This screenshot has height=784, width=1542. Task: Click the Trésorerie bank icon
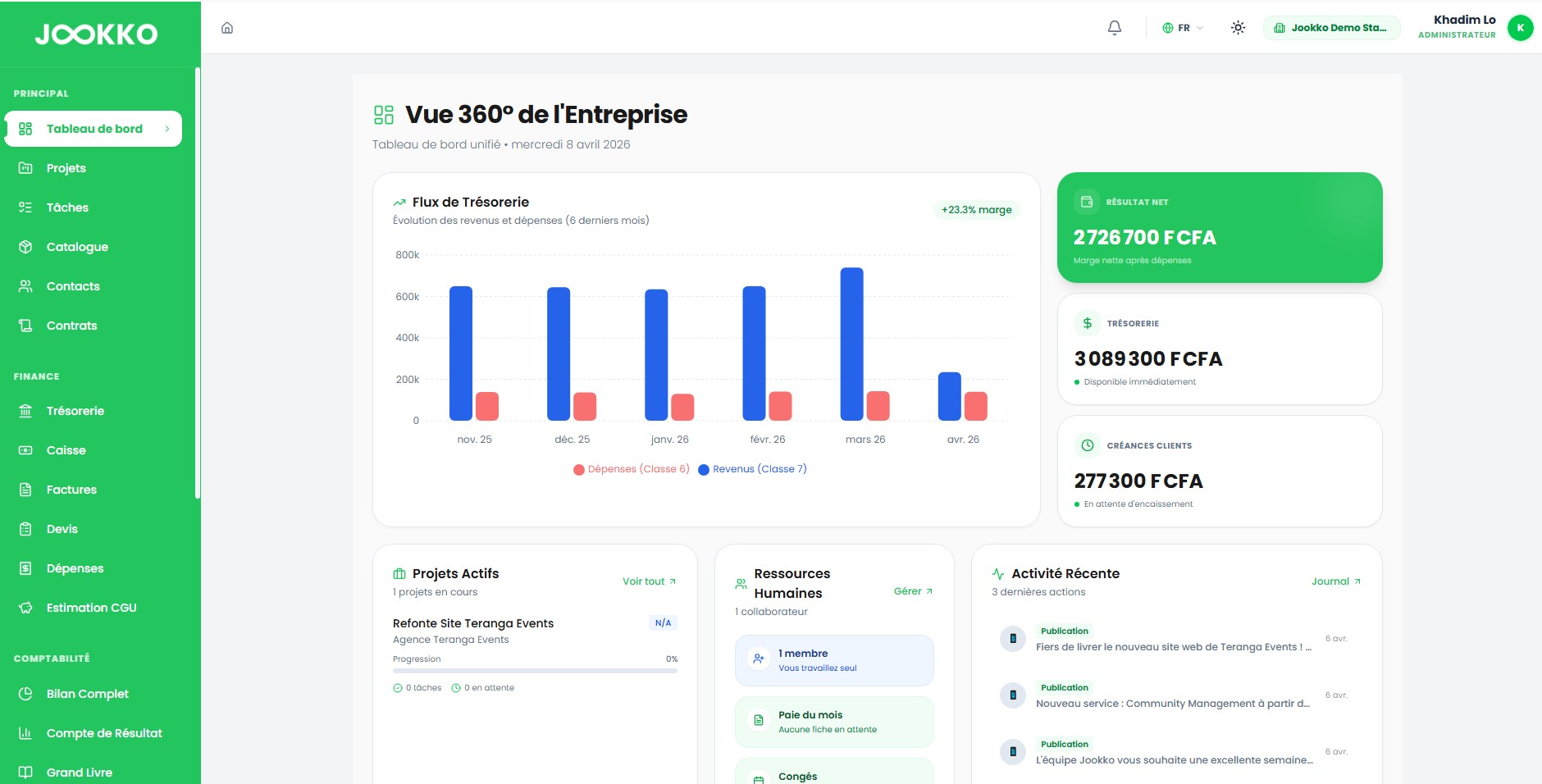click(x=25, y=410)
